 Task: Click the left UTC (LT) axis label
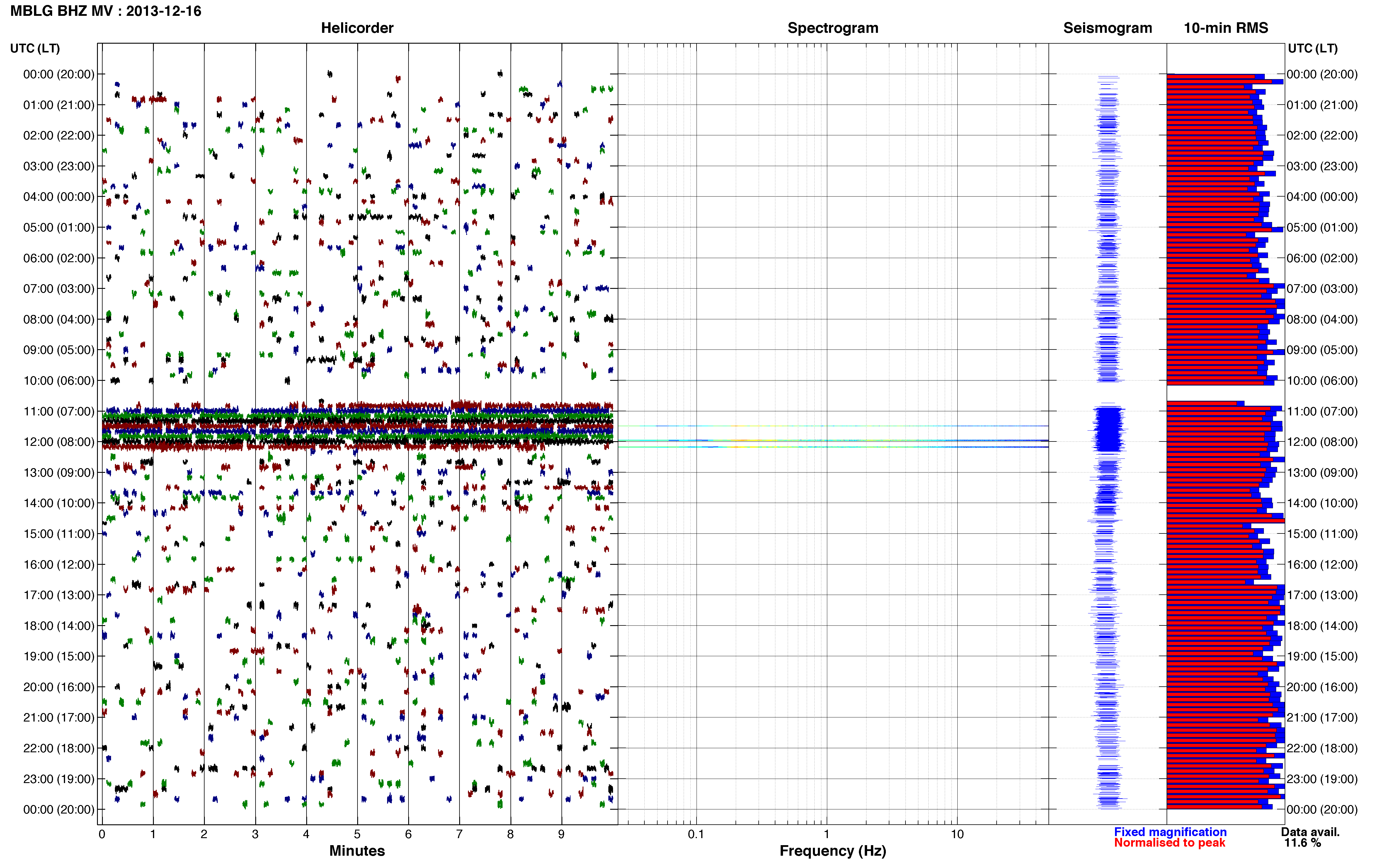(x=35, y=48)
